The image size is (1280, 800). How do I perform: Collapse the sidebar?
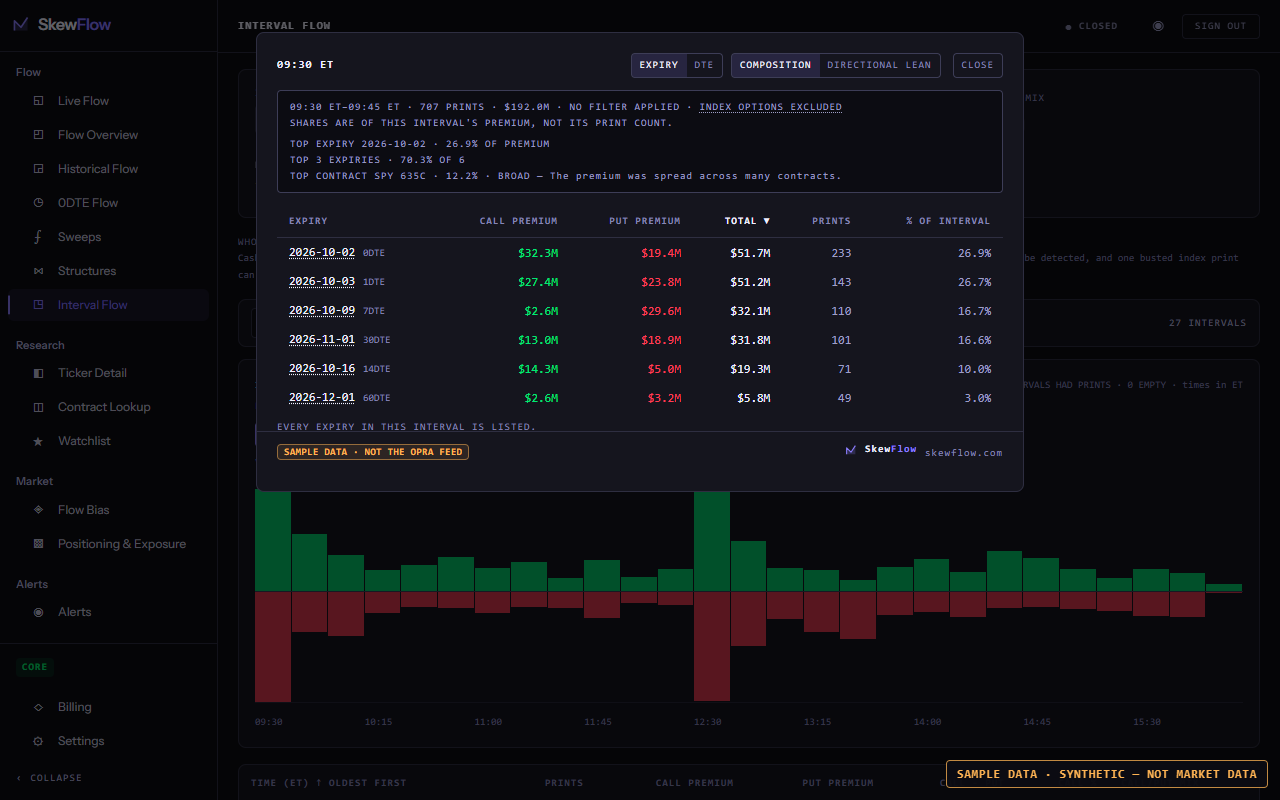click(x=50, y=778)
